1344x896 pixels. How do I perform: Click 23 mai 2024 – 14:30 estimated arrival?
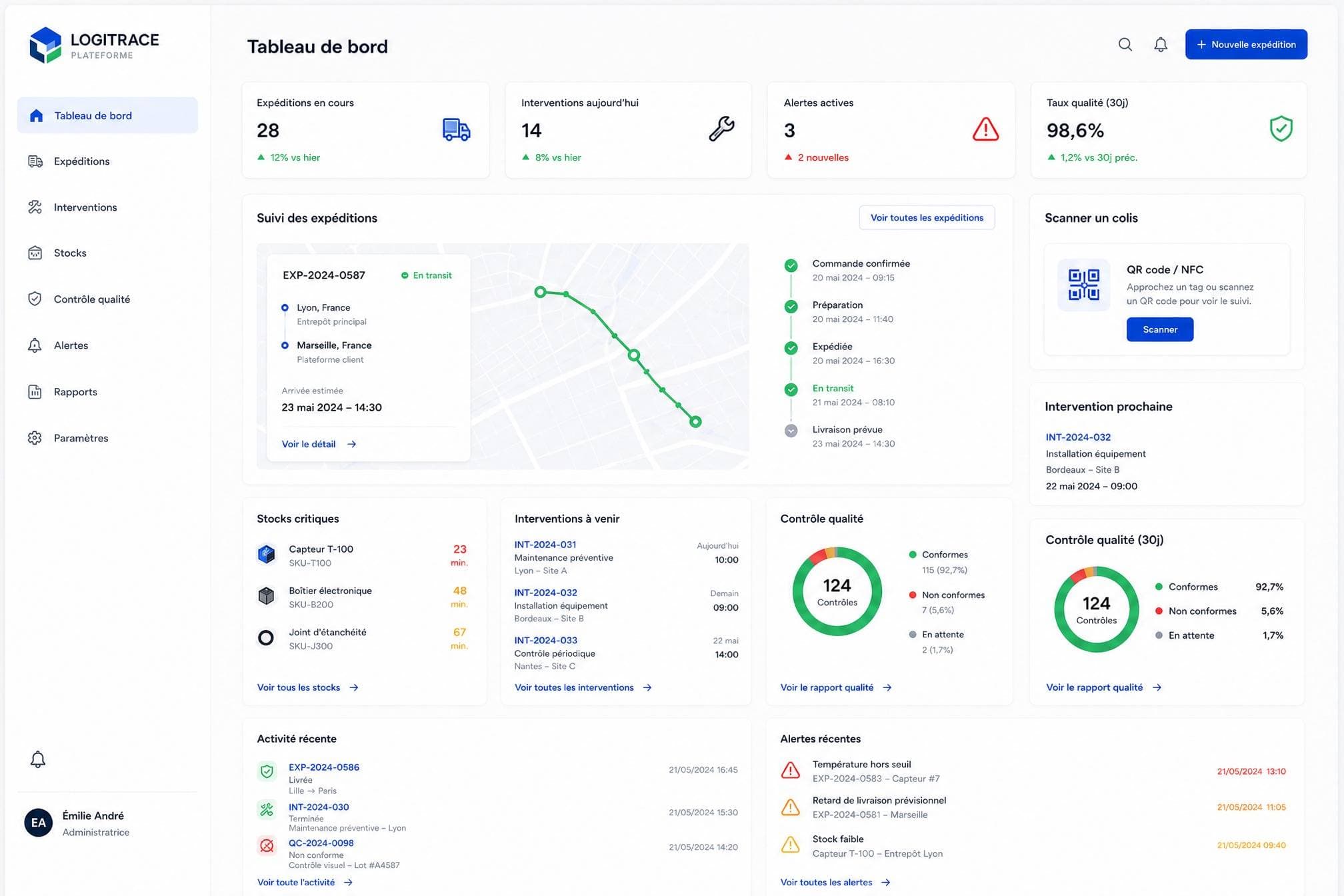click(x=331, y=407)
